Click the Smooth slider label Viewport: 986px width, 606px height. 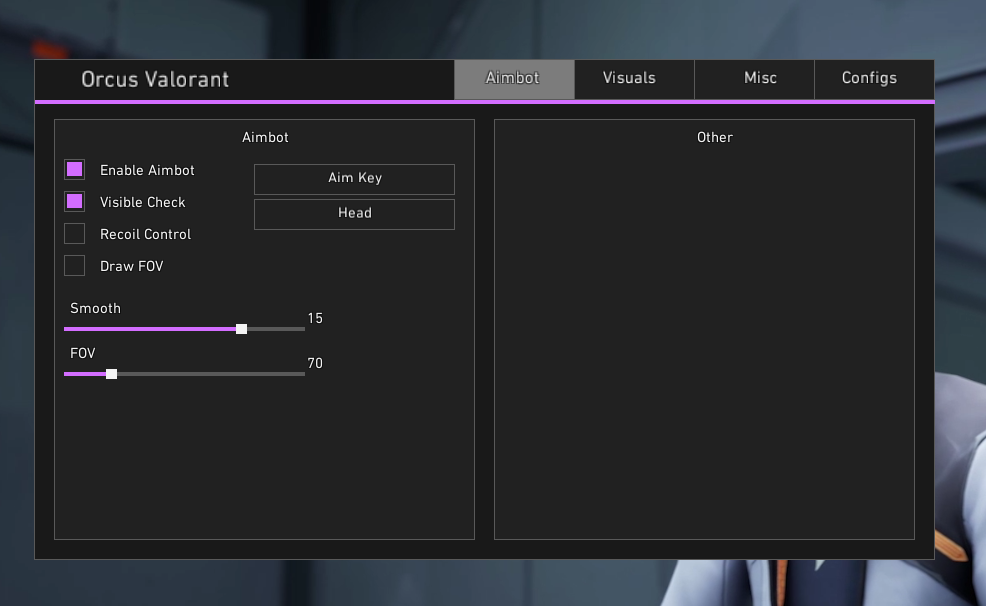(x=96, y=309)
